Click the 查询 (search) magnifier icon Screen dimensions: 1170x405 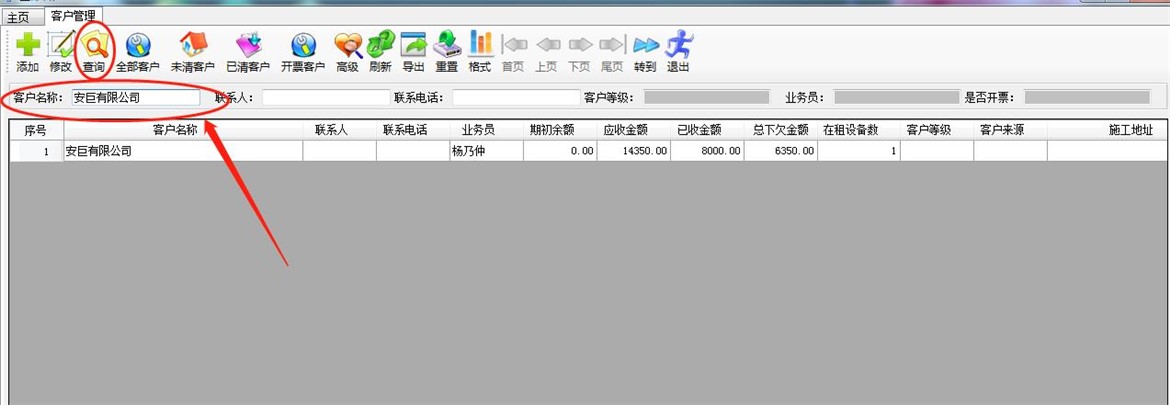94,45
